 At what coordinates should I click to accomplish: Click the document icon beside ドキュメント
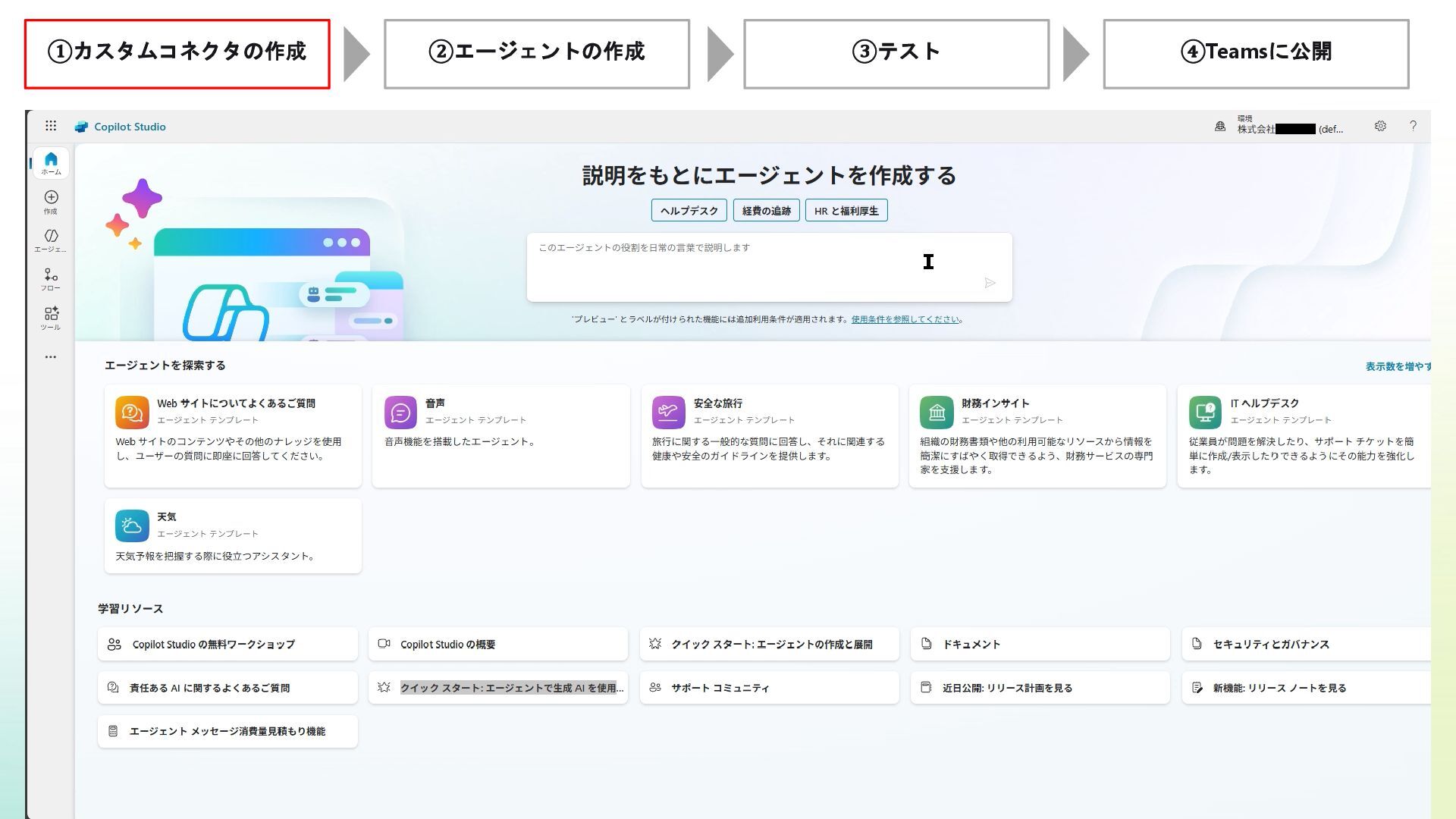pos(926,644)
